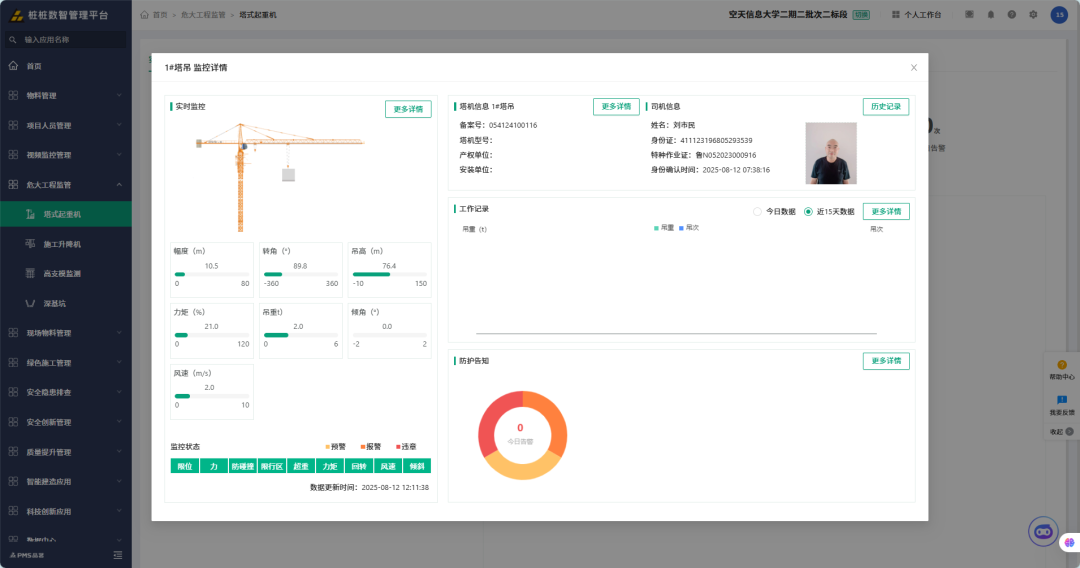Open settings gear in top bar

tap(1033, 14)
